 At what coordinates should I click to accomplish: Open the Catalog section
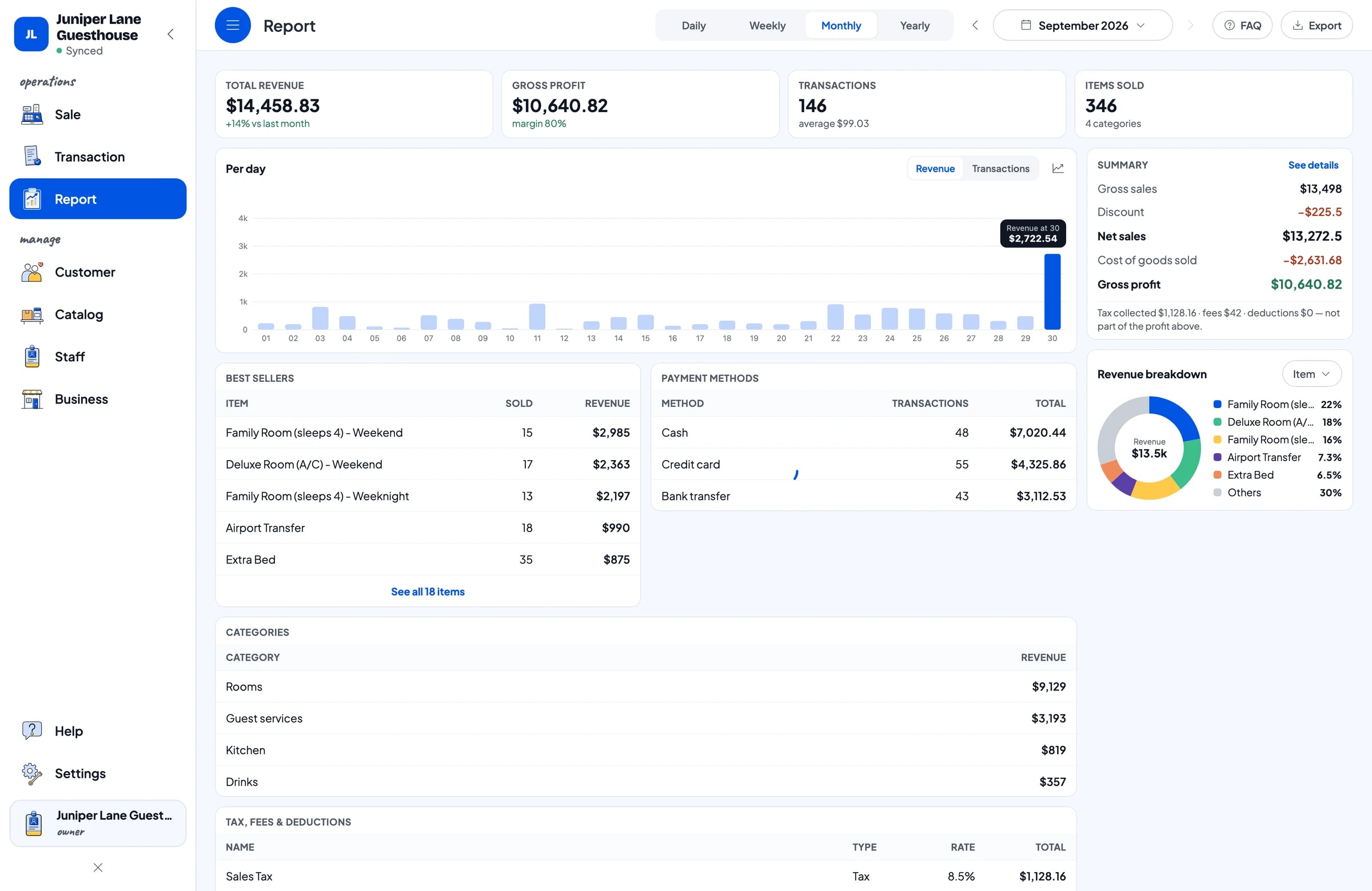[98, 314]
